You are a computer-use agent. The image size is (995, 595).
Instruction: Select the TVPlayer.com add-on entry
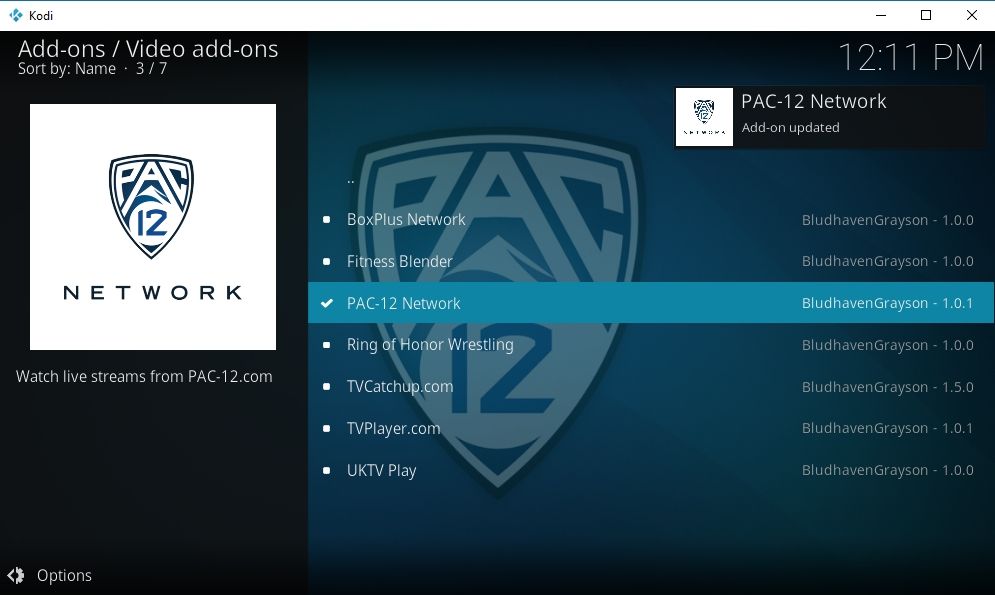[651, 428]
